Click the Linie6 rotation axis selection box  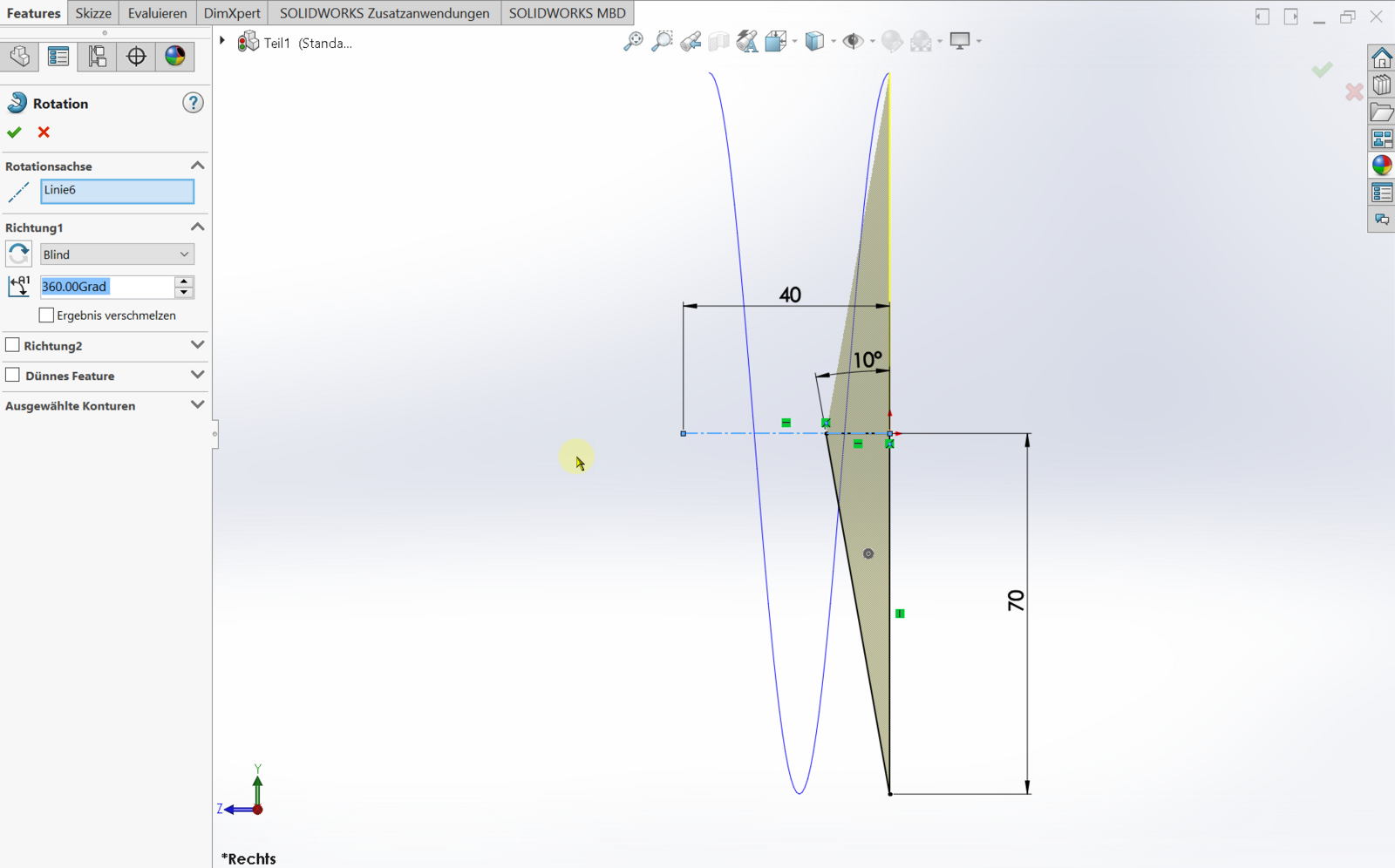tap(117, 191)
